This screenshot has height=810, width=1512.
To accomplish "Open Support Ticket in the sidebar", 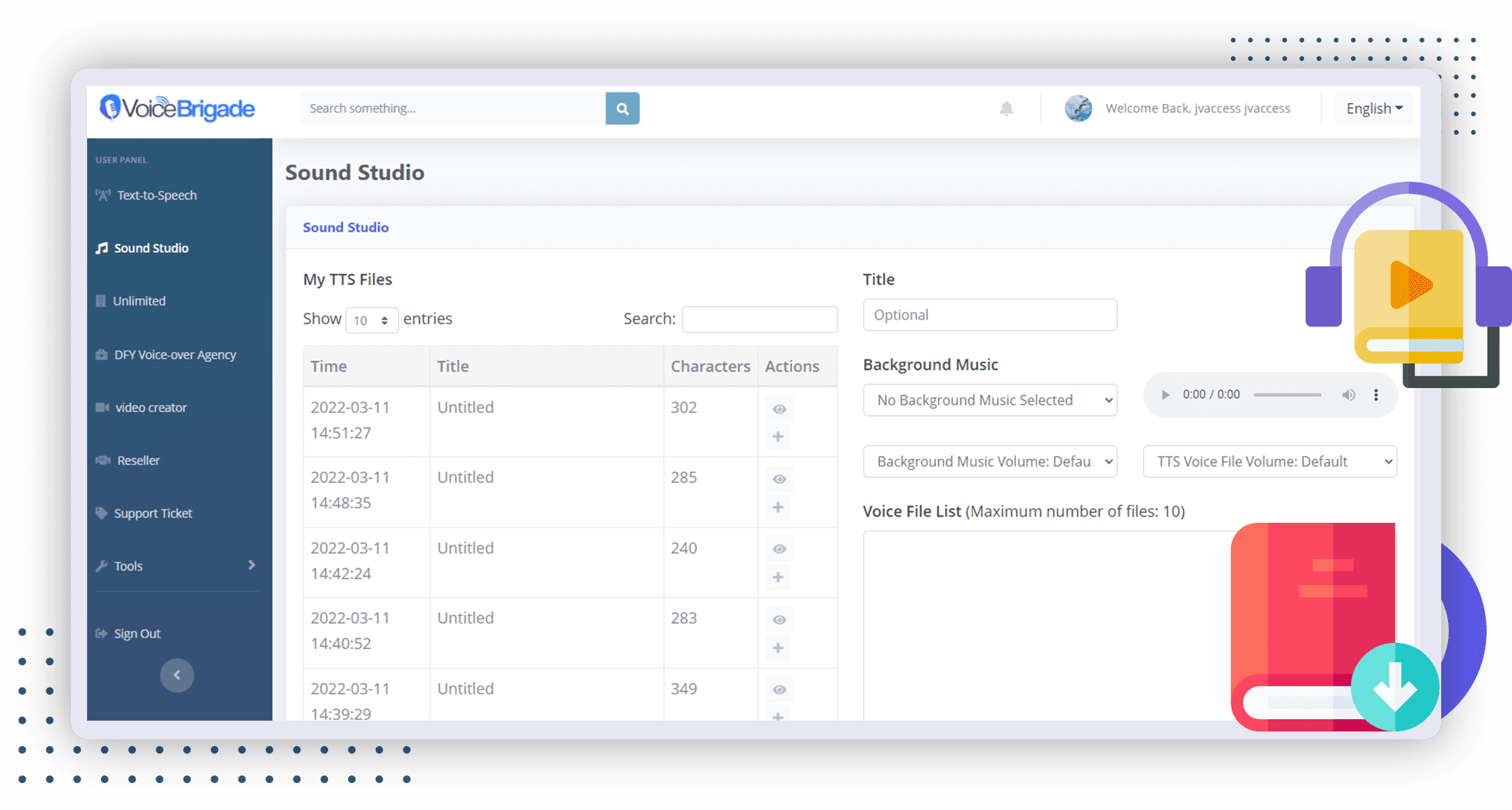I will (x=153, y=514).
